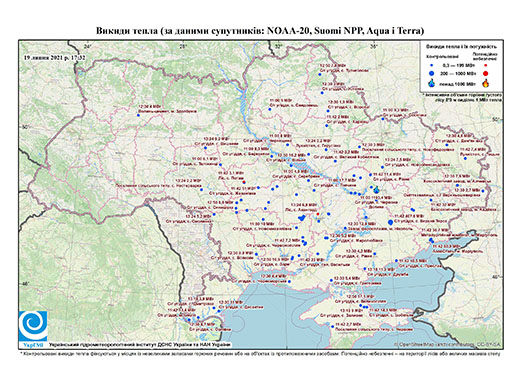Click the institute name text beside the logo

pos(140,345)
